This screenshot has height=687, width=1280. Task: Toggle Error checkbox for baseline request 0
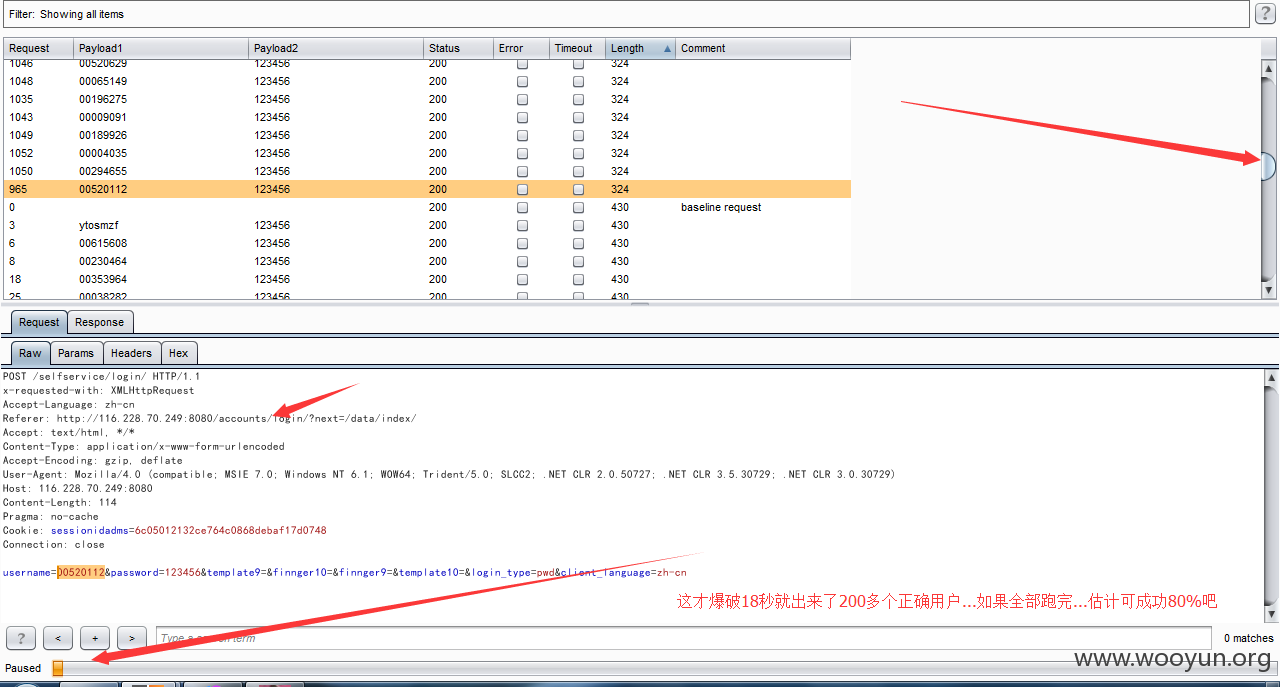[522, 207]
